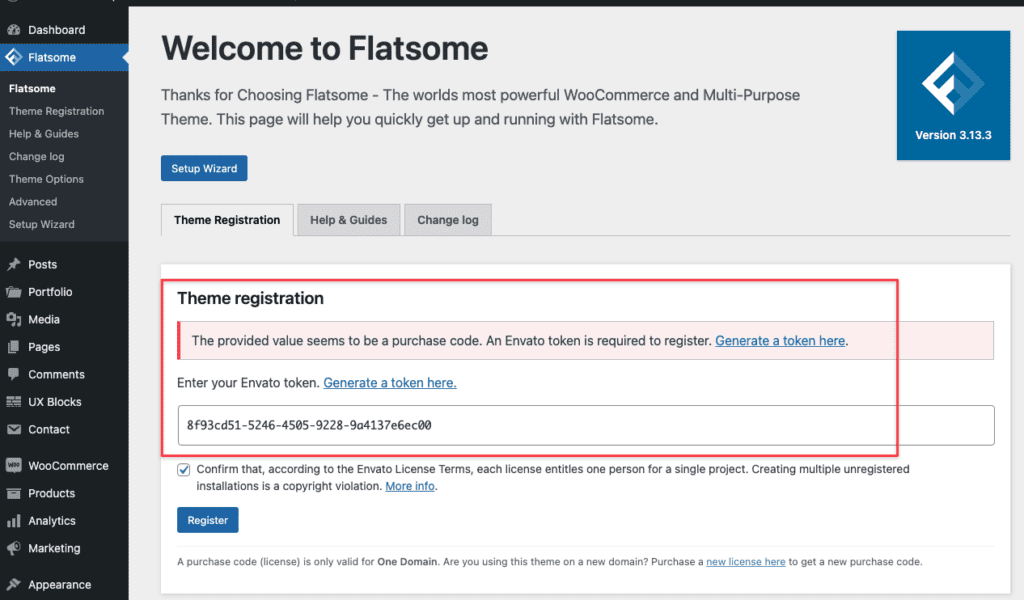Click the Flatsome diamond logo icon in sidebar
The image size is (1024, 600).
pyautogui.click(x=14, y=57)
